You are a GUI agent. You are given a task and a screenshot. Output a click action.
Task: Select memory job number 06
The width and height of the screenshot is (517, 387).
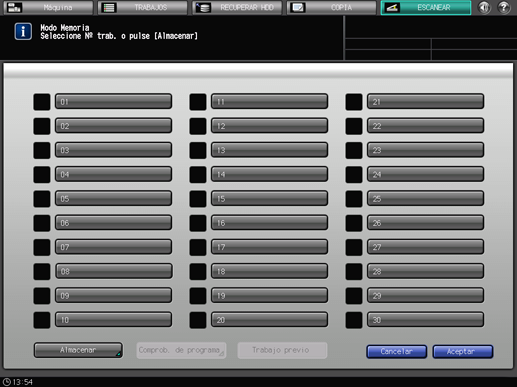point(113,223)
